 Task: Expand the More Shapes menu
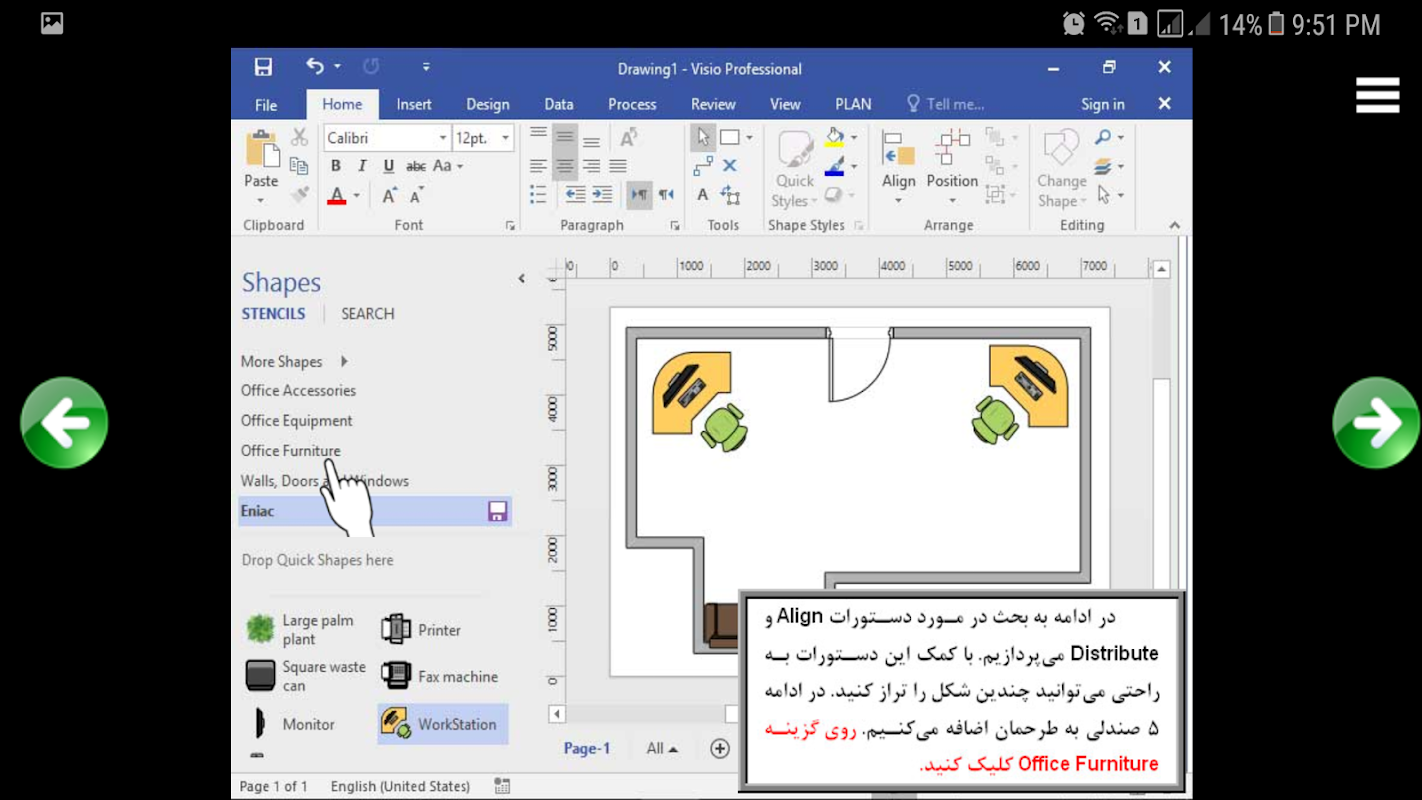295,361
